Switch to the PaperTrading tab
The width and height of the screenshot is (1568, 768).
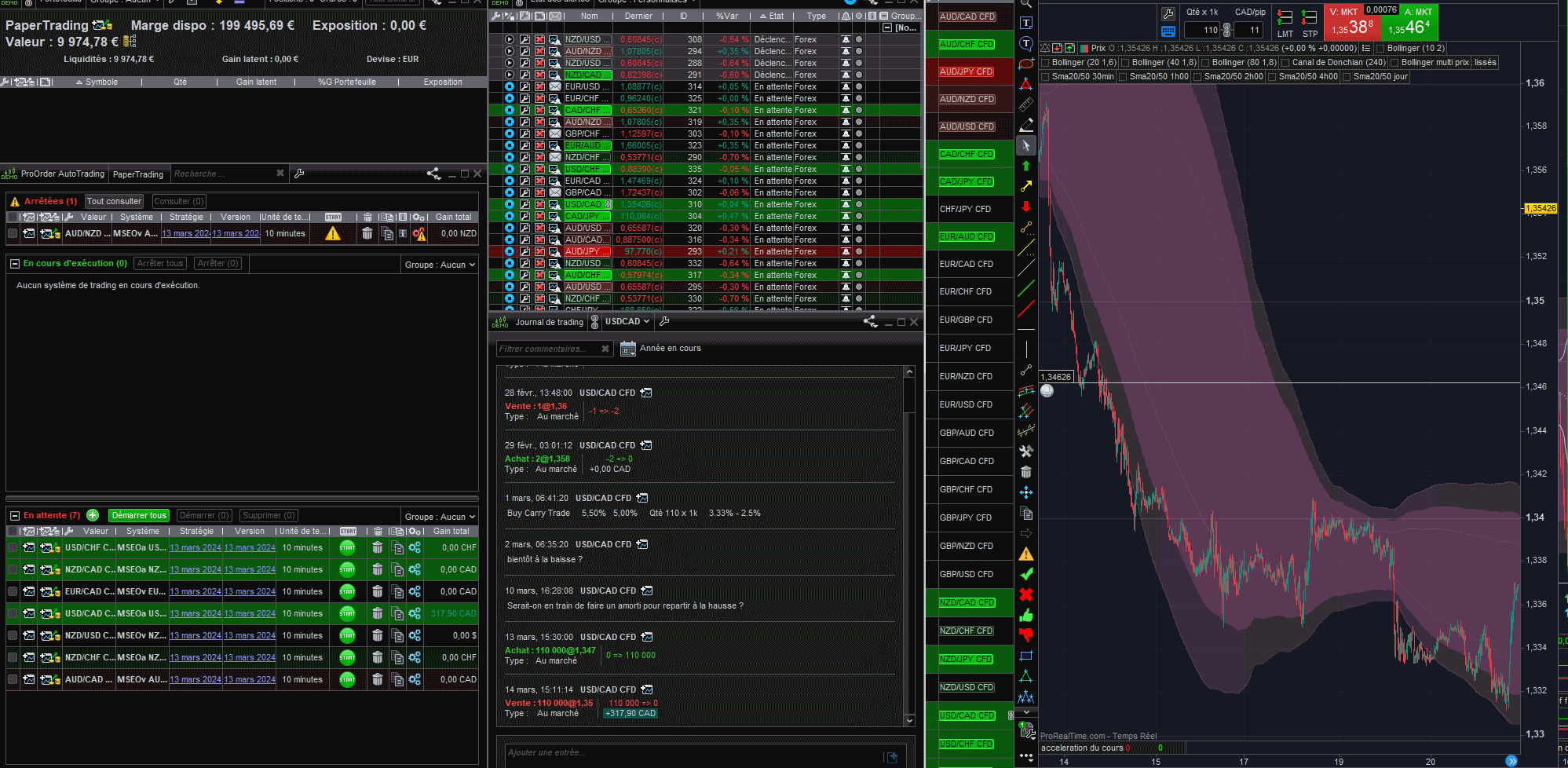[138, 174]
